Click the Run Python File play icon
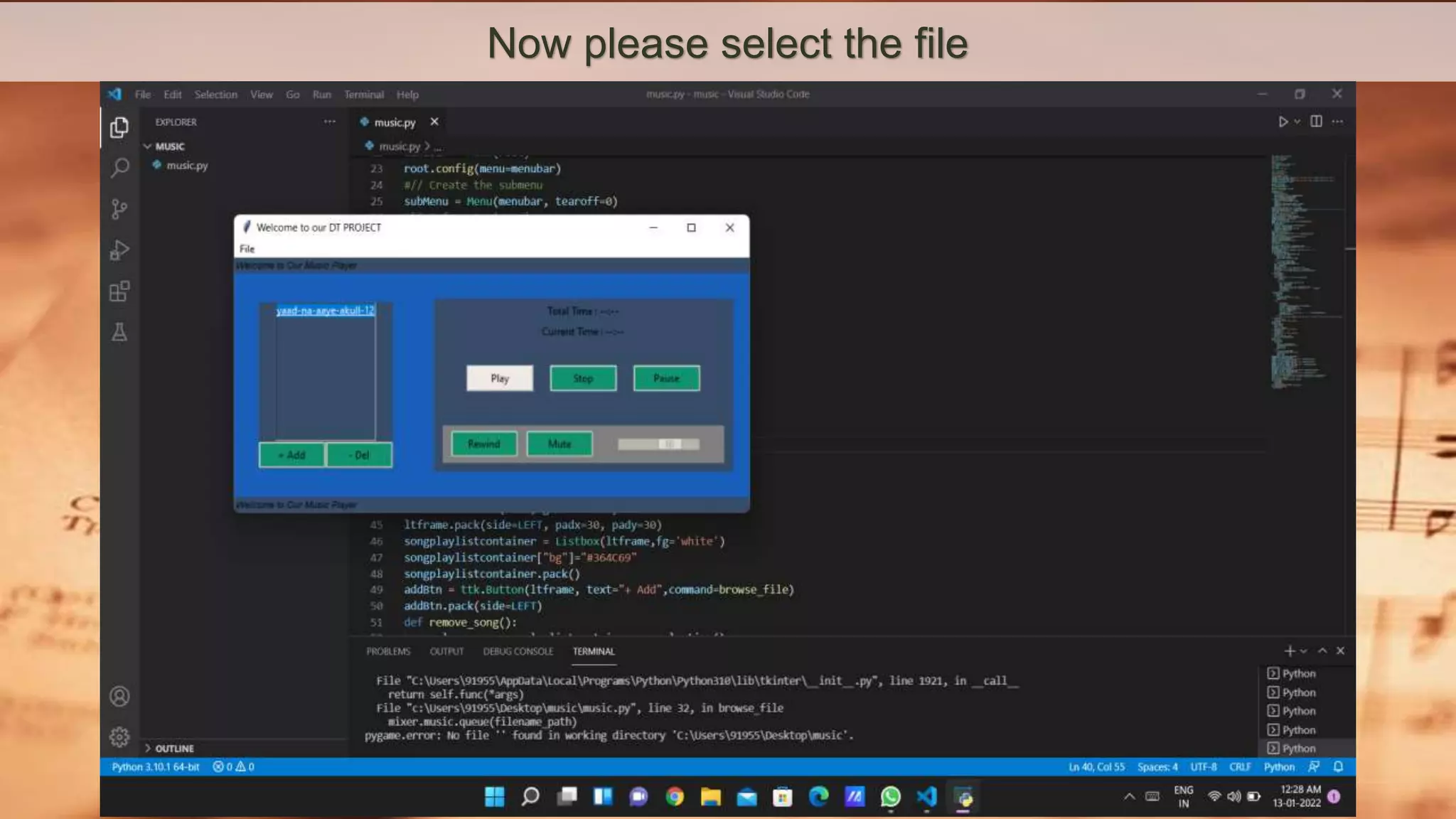This screenshot has width=1456, height=819. [1283, 122]
